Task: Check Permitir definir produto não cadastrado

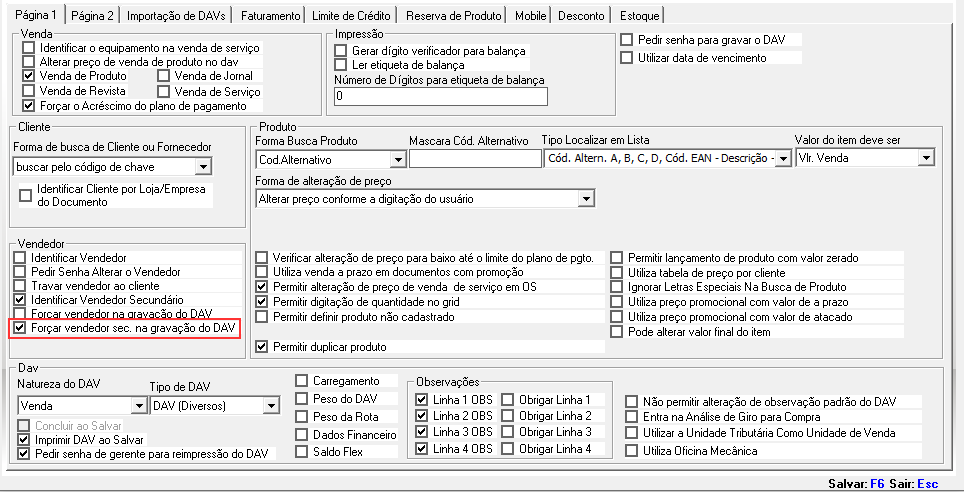Action: (262, 317)
